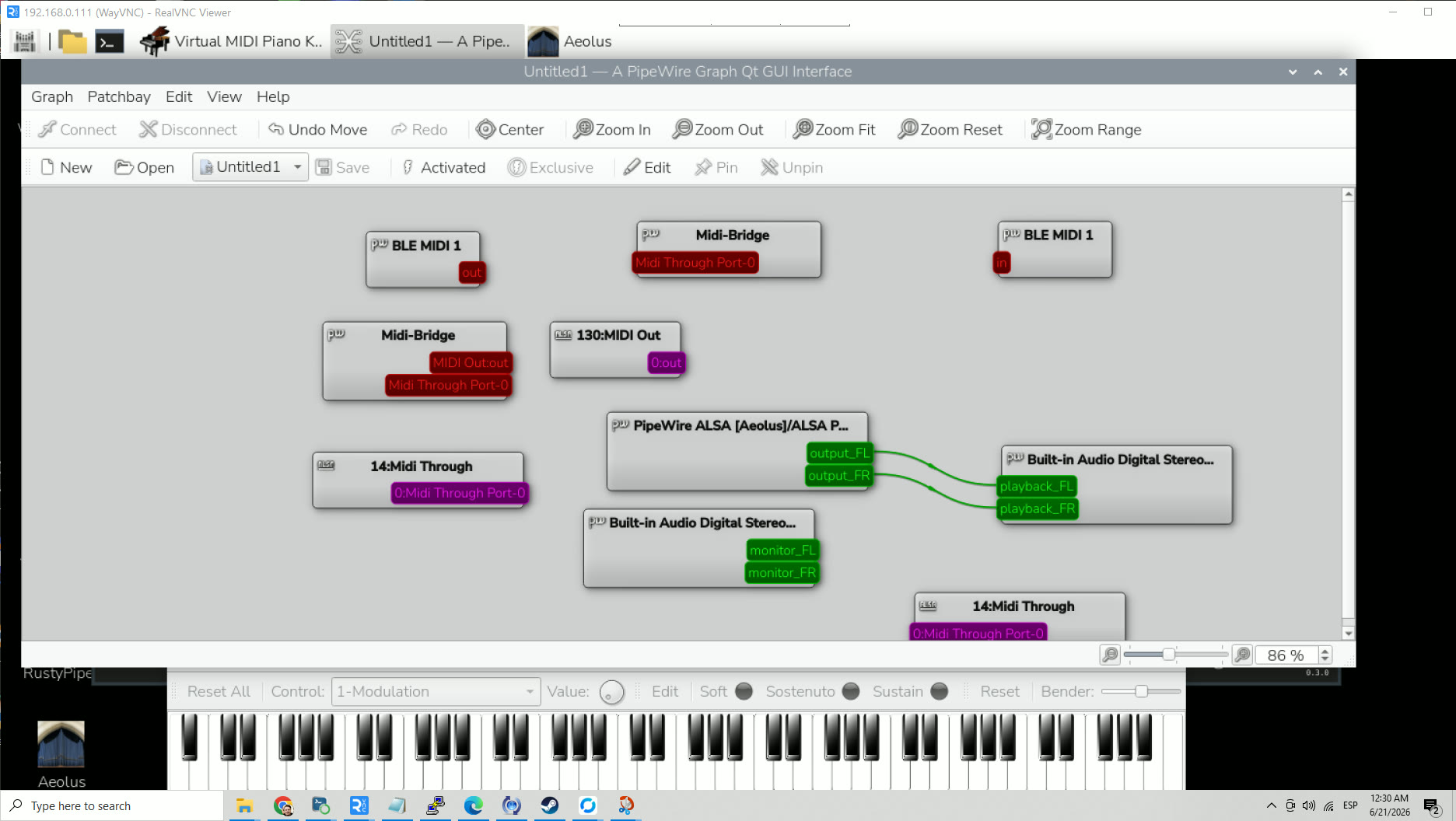Screen dimensions: 1456x821
Task: Open the Windows notification center icon
Action: [x=1431, y=806]
